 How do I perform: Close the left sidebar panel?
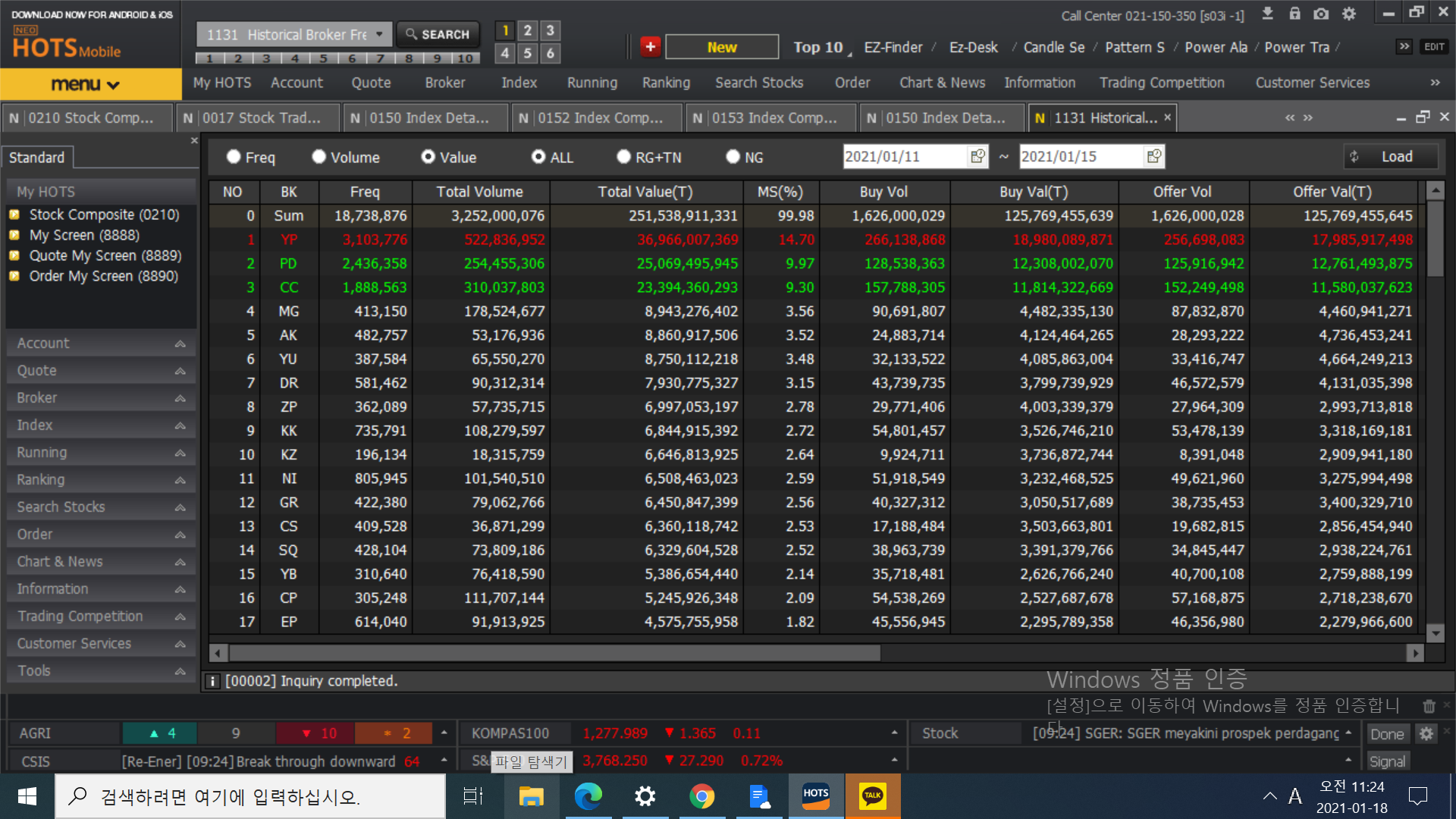(x=194, y=140)
